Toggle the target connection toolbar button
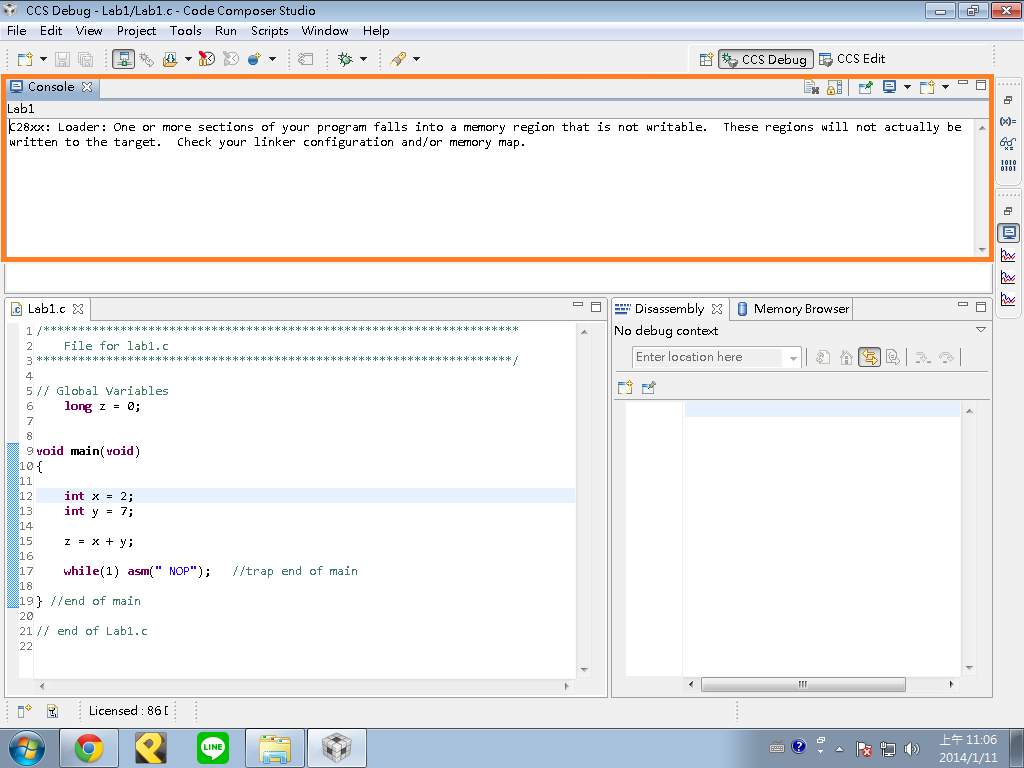Viewport: 1024px width, 768px height. pos(124,59)
